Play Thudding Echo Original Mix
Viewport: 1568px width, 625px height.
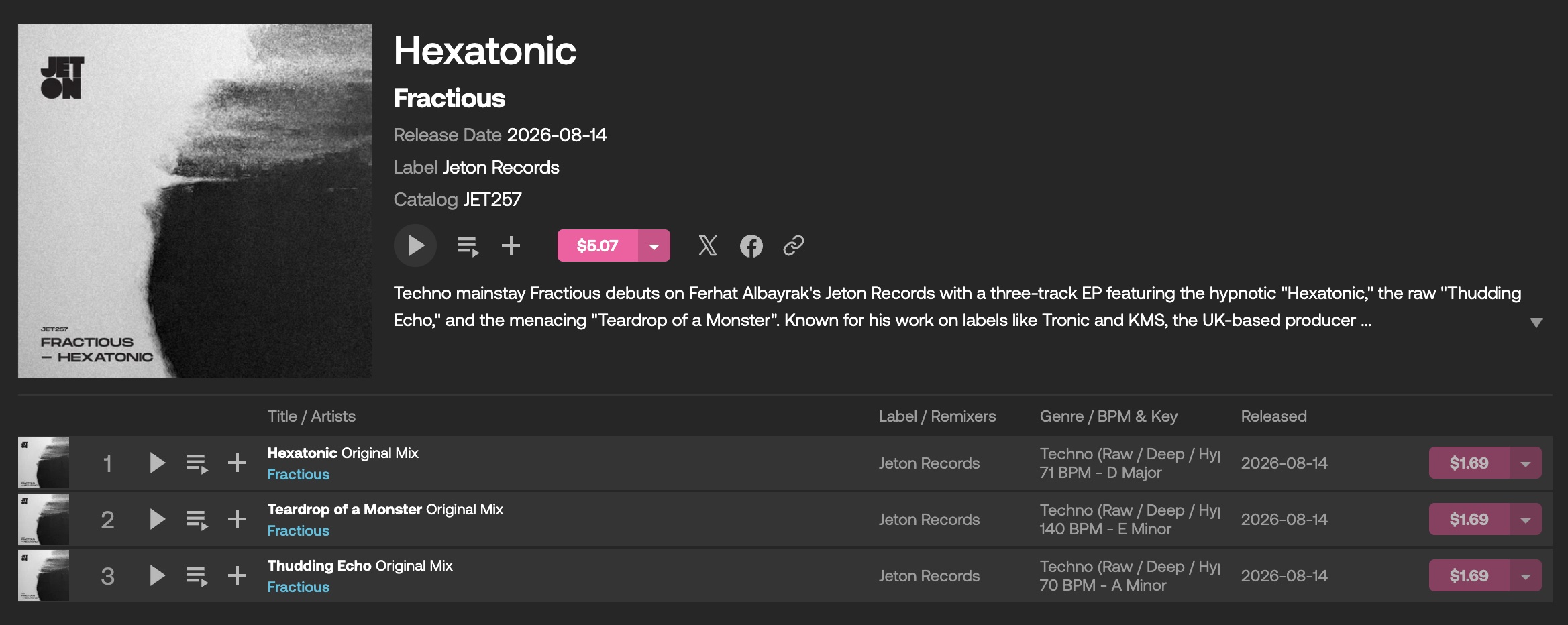click(157, 575)
